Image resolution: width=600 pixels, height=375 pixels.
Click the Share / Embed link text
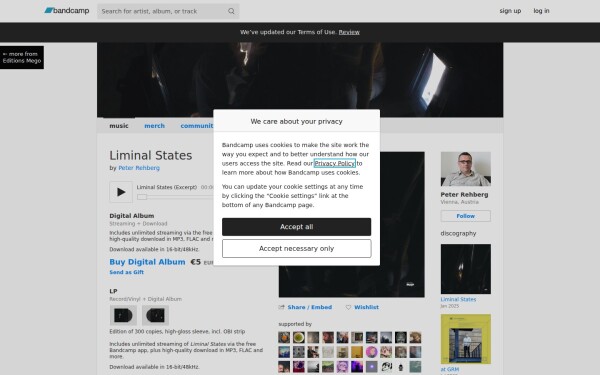(x=310, y=307)
